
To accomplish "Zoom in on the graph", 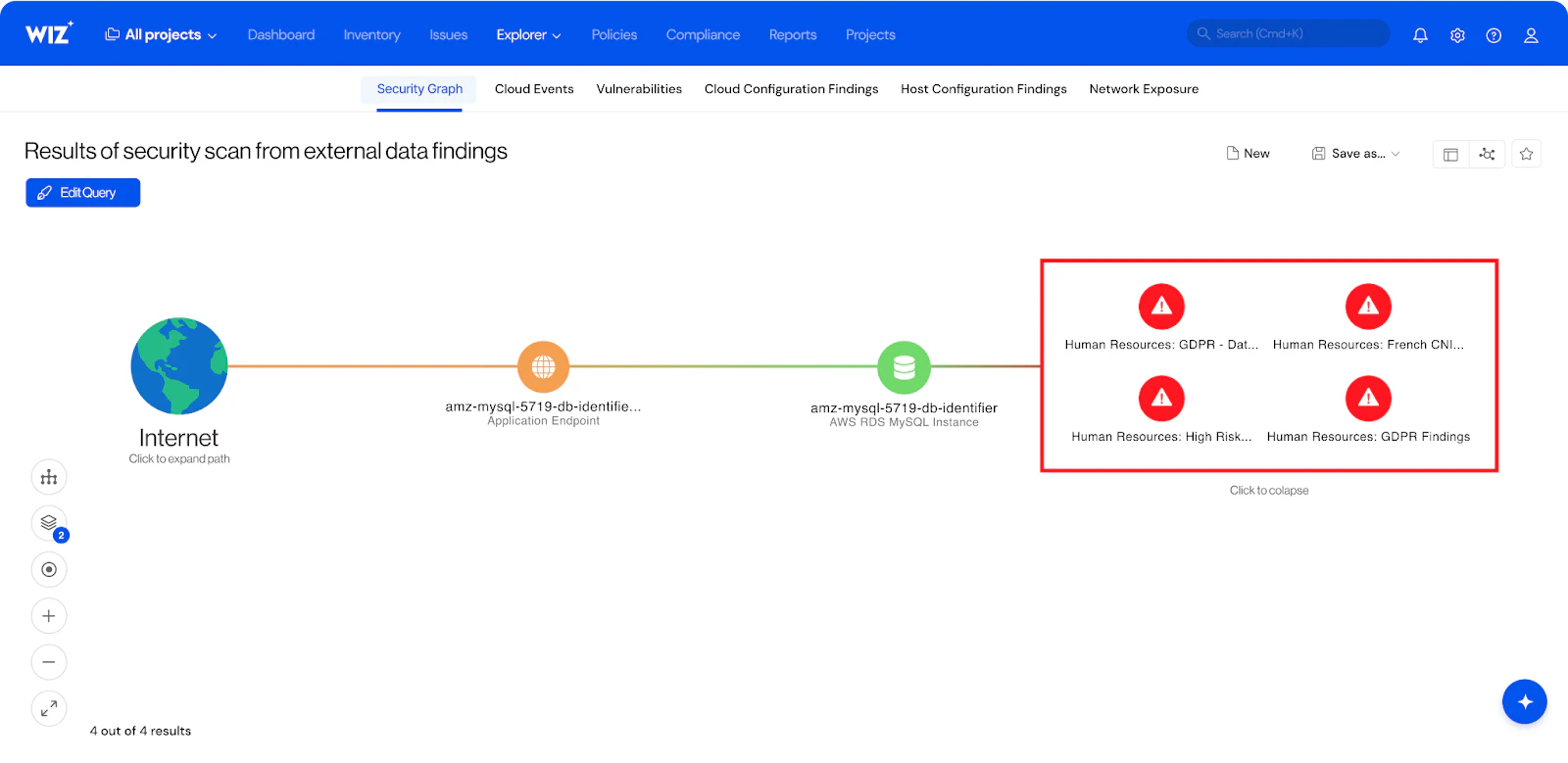I will pos(49,616).
